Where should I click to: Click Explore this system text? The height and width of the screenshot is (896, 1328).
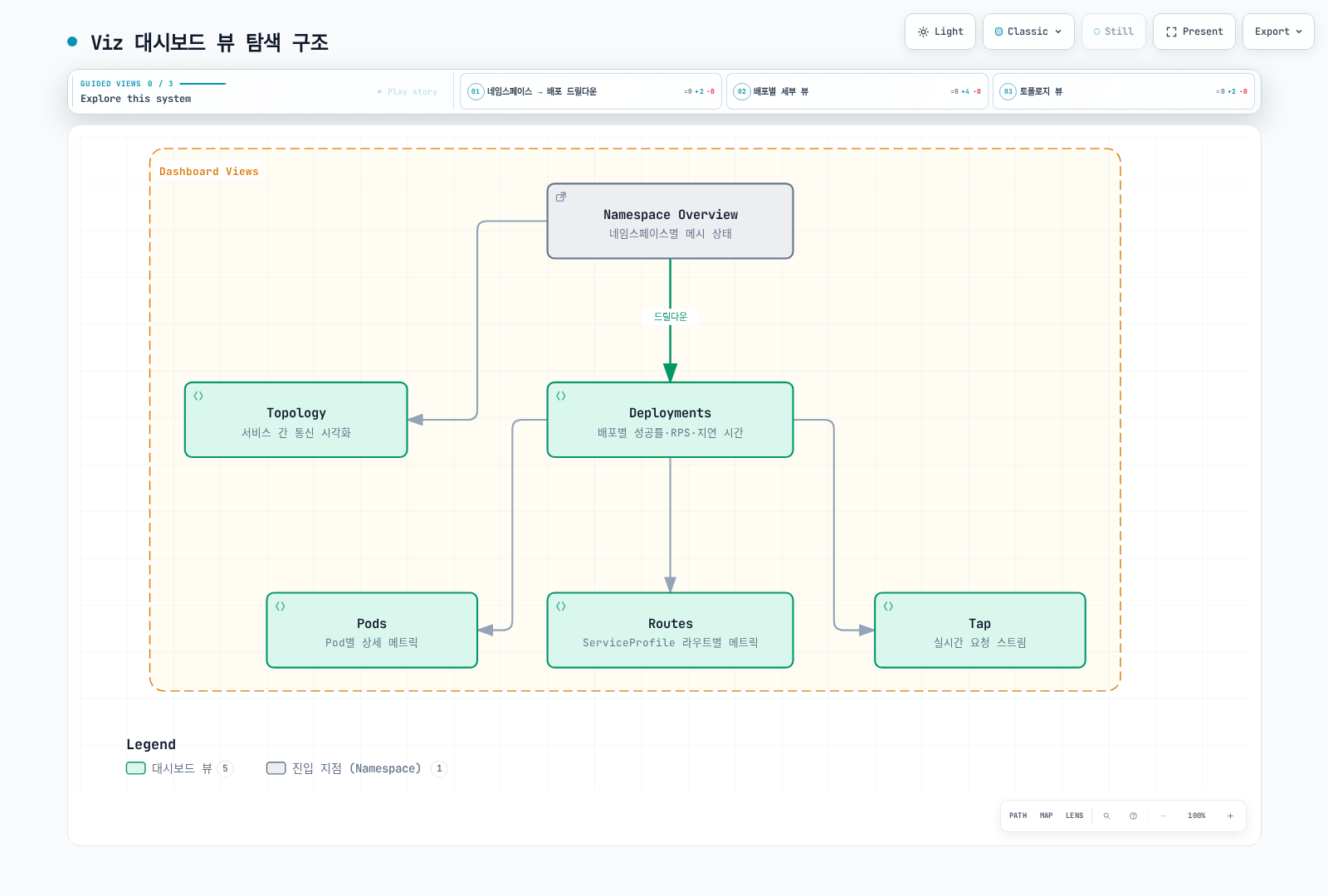click(x=136, y=99)
